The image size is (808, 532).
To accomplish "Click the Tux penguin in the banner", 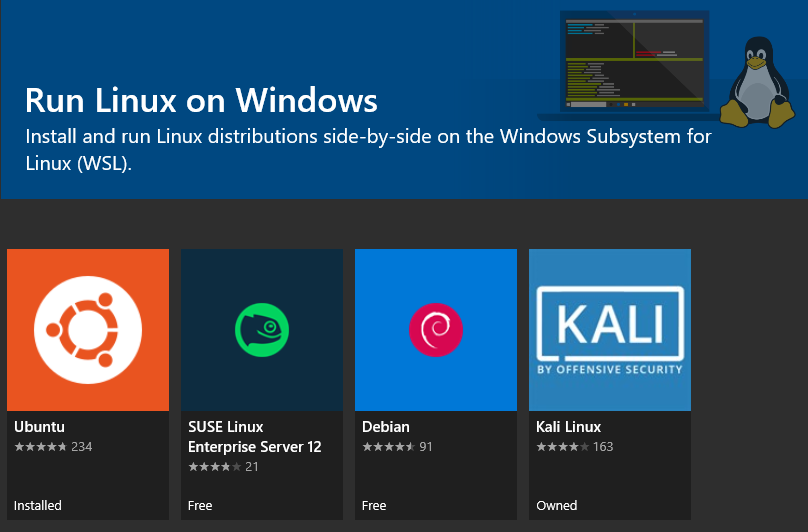I will [757, 82].
